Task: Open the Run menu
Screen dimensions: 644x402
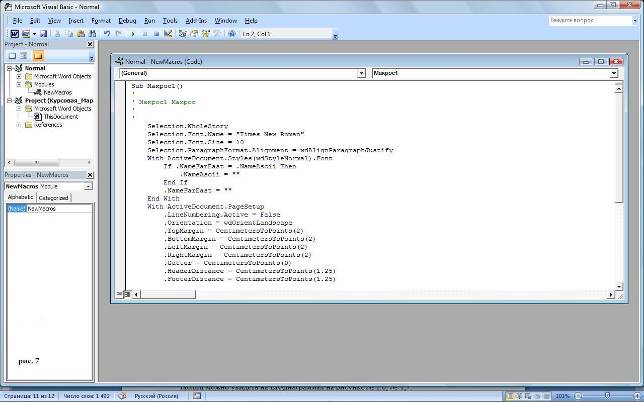Action: pos(150,21)
